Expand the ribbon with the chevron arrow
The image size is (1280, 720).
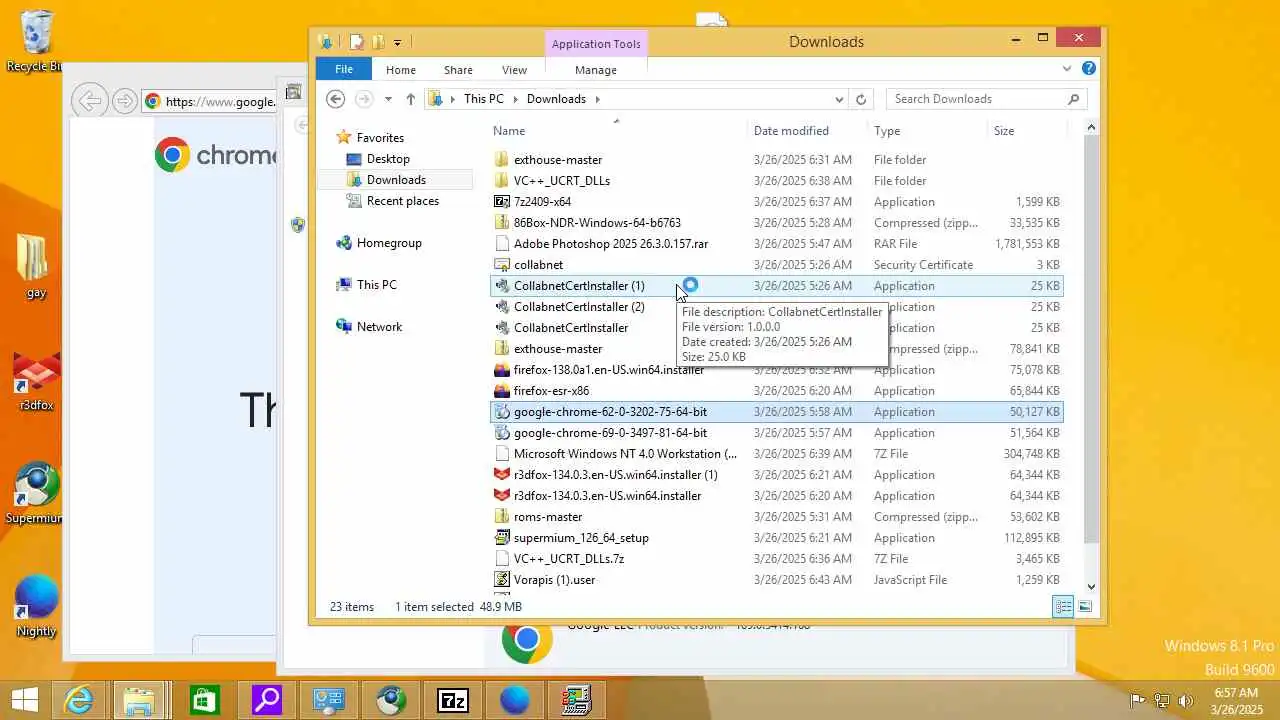(1067, 69)
